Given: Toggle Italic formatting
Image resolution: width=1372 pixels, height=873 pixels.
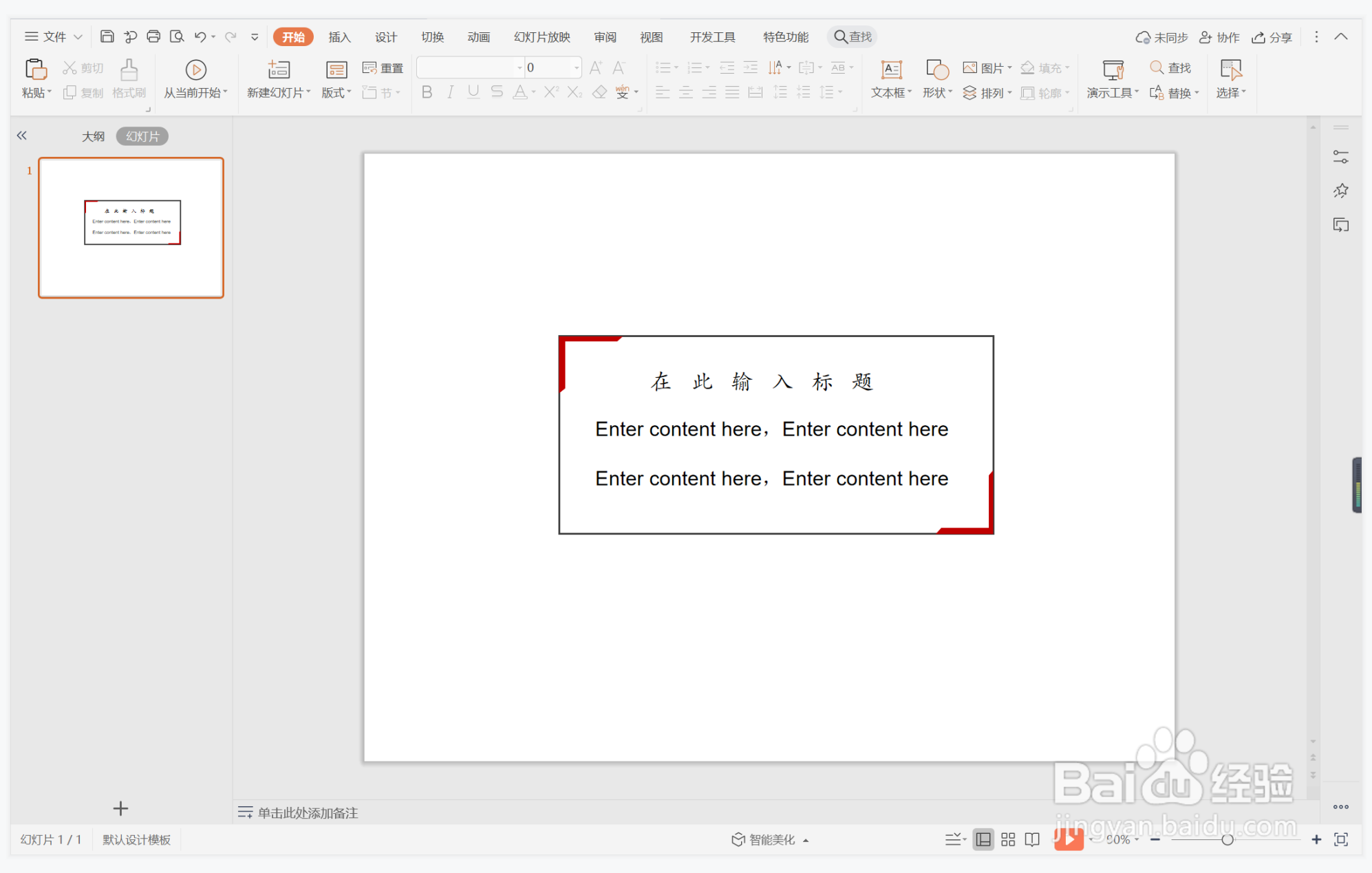Looking at the screenshot, I should click(x=450, y=92).
